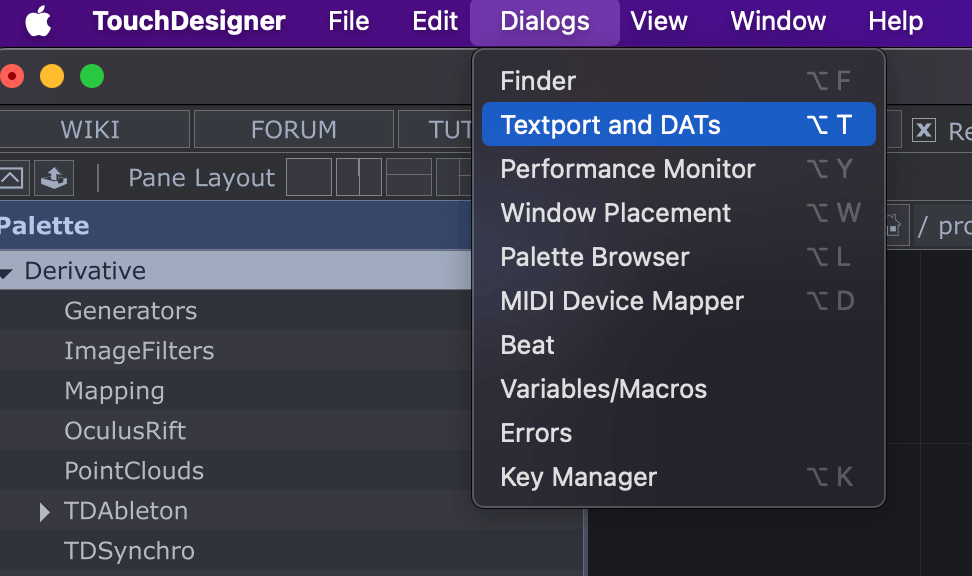Open the Errors dialog
972x576 pixels.
(679, 433)
